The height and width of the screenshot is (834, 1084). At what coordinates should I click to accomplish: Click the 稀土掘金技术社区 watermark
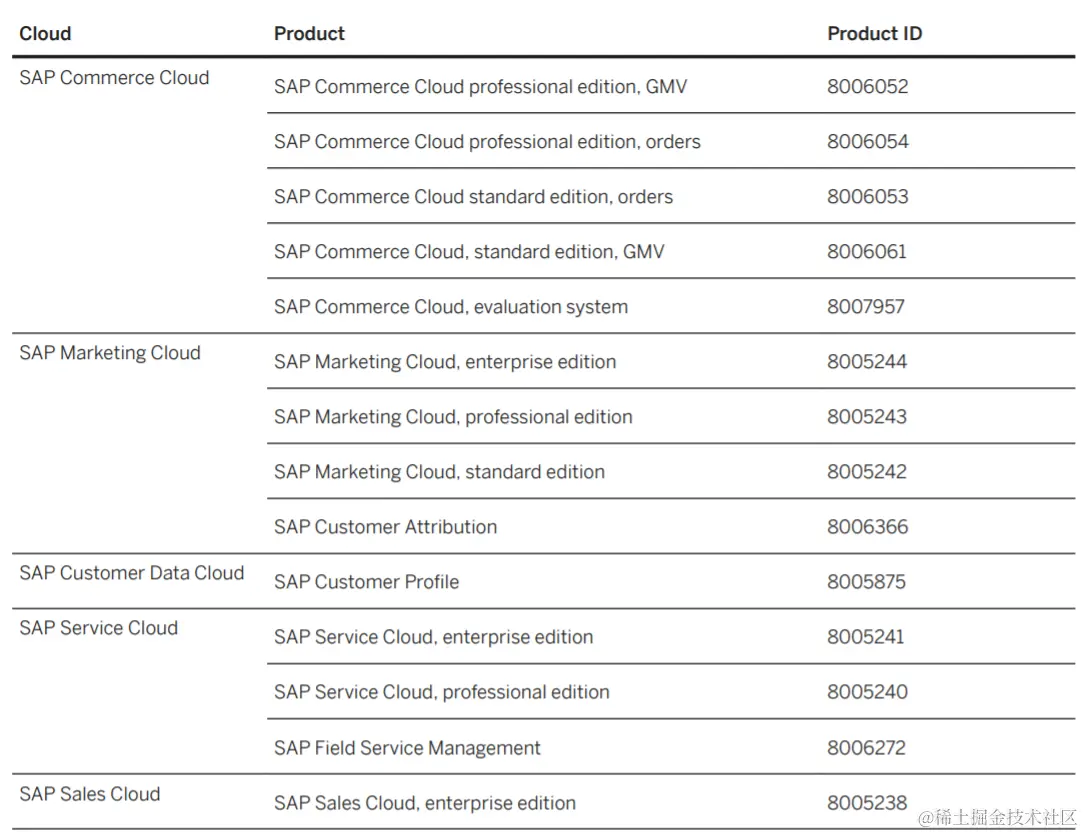coord(997,817)
